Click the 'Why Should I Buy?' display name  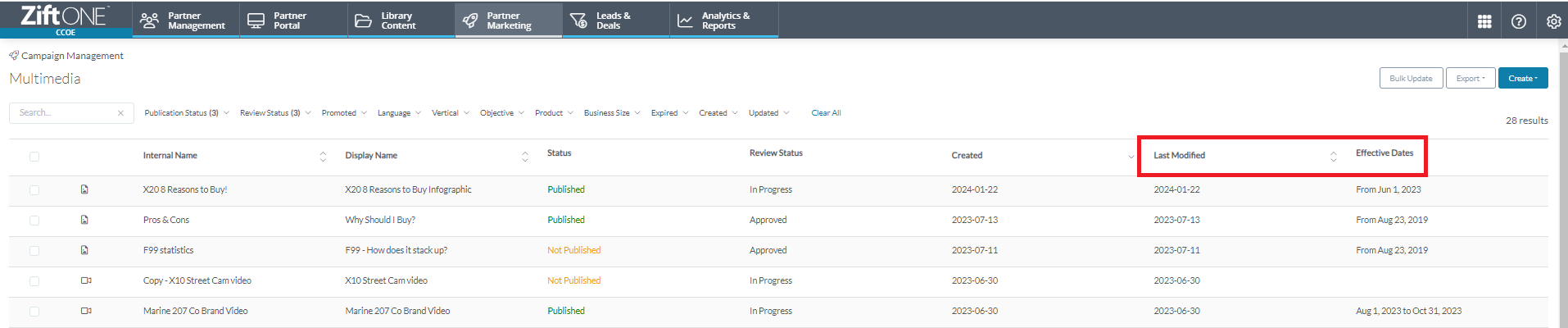point(380,220)
